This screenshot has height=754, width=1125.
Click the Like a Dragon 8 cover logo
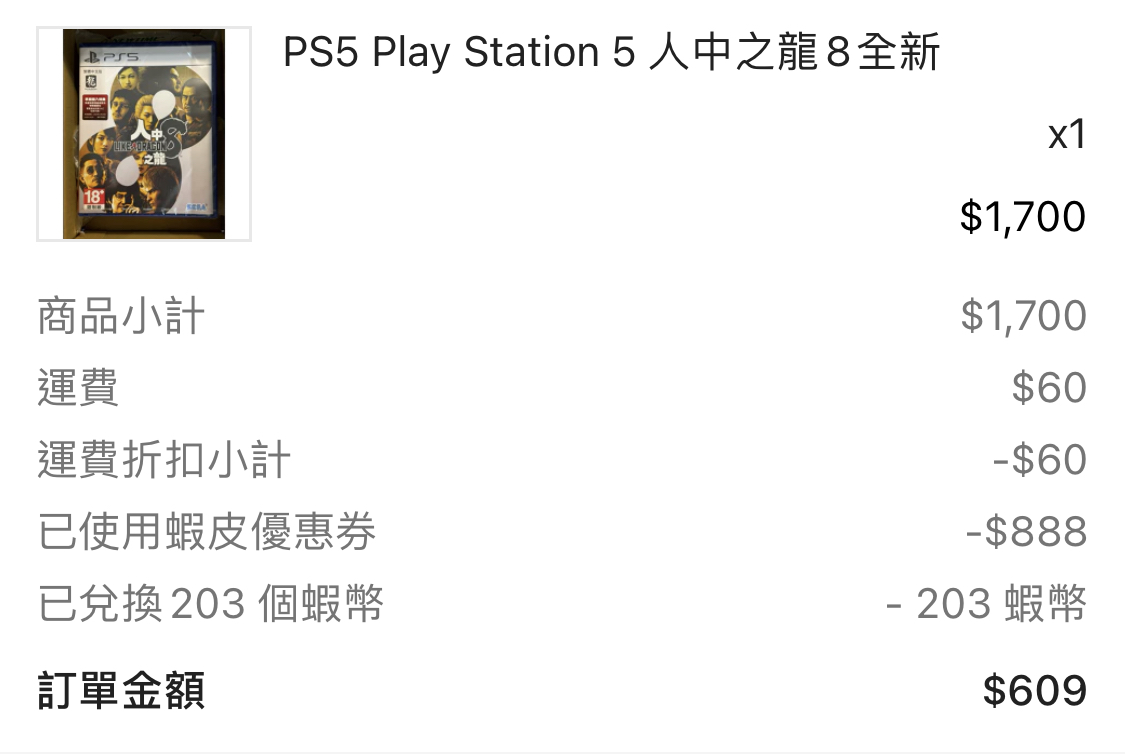coord(147,141)
